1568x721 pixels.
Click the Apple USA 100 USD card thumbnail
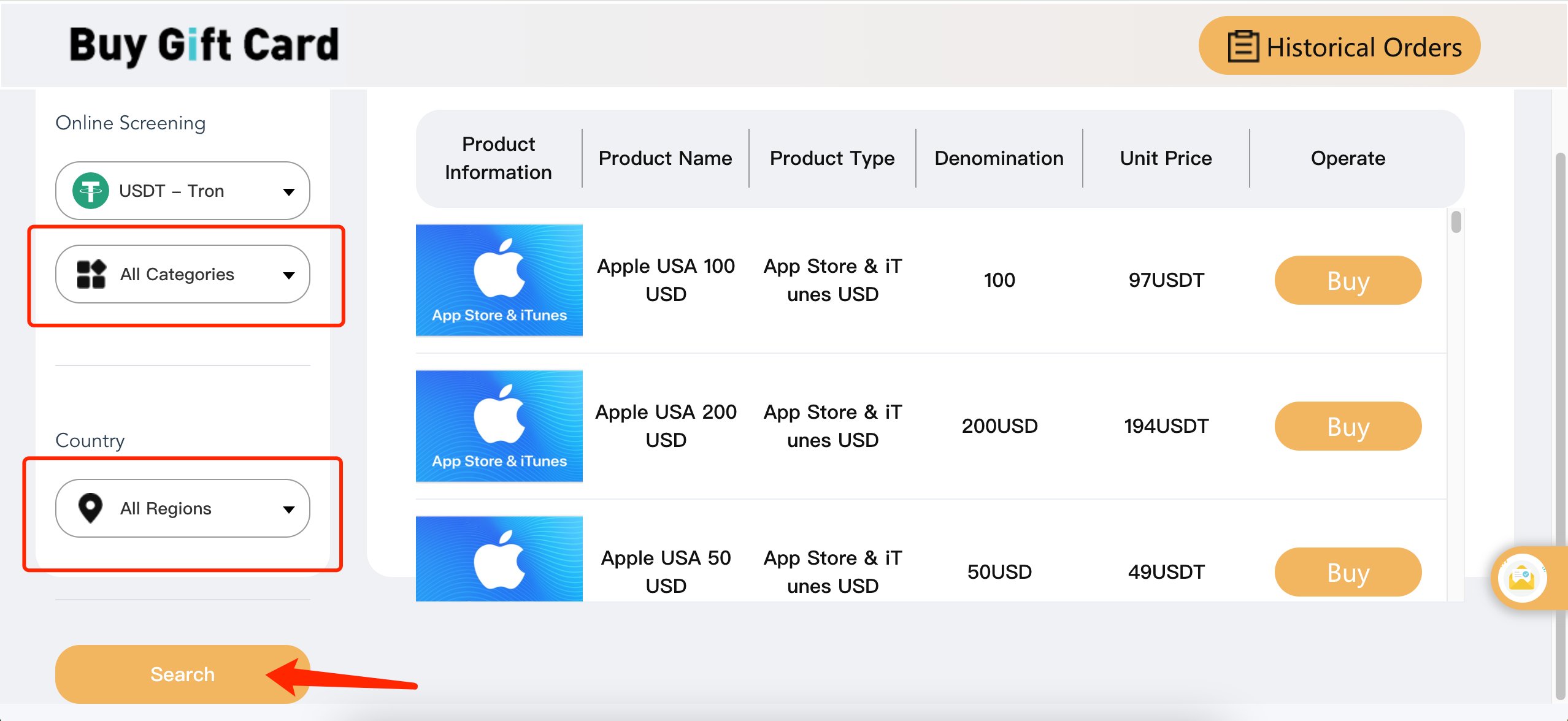[x=499, y=280]
